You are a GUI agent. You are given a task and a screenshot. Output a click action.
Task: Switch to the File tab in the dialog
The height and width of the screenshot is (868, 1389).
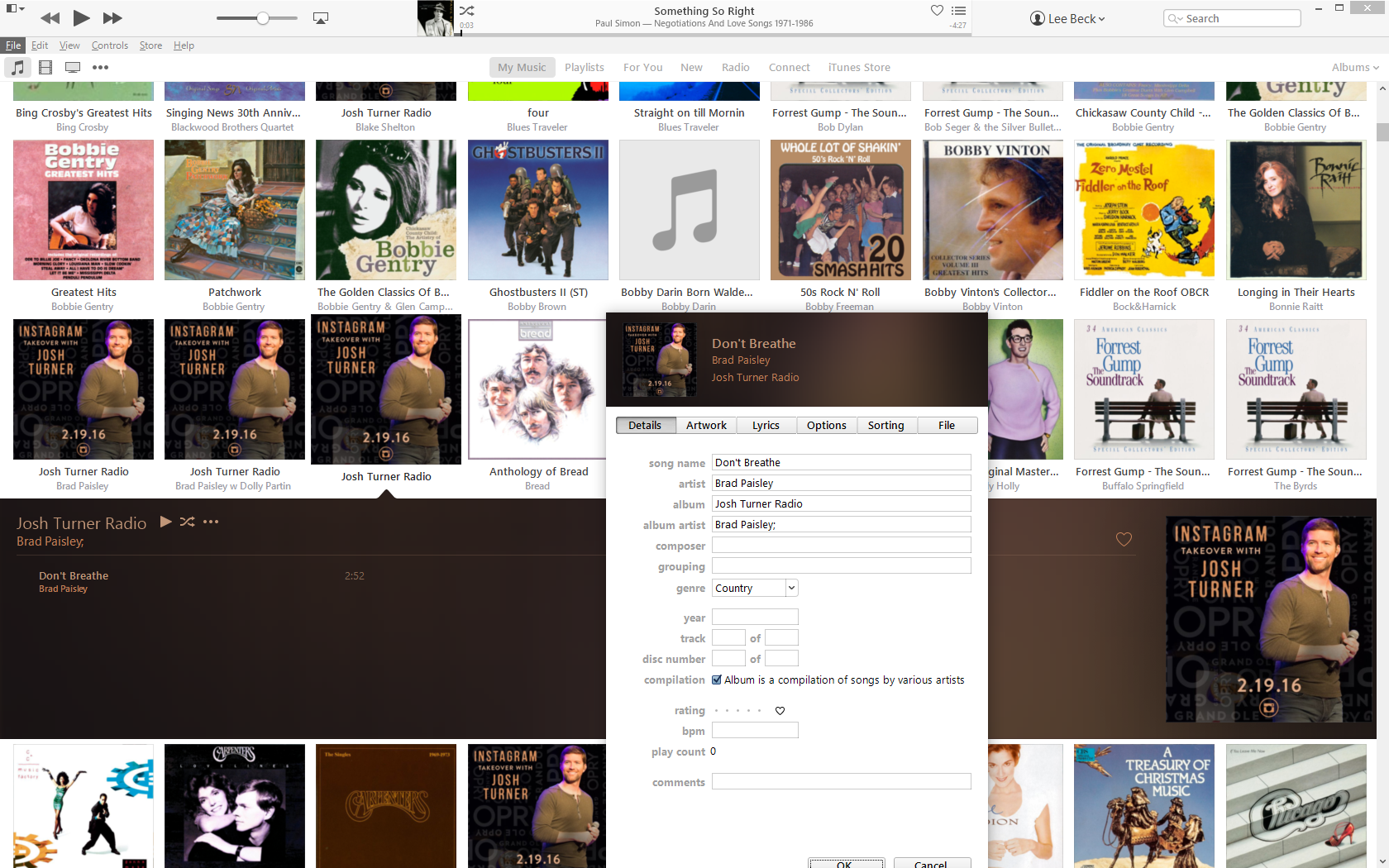pos(947,425)
